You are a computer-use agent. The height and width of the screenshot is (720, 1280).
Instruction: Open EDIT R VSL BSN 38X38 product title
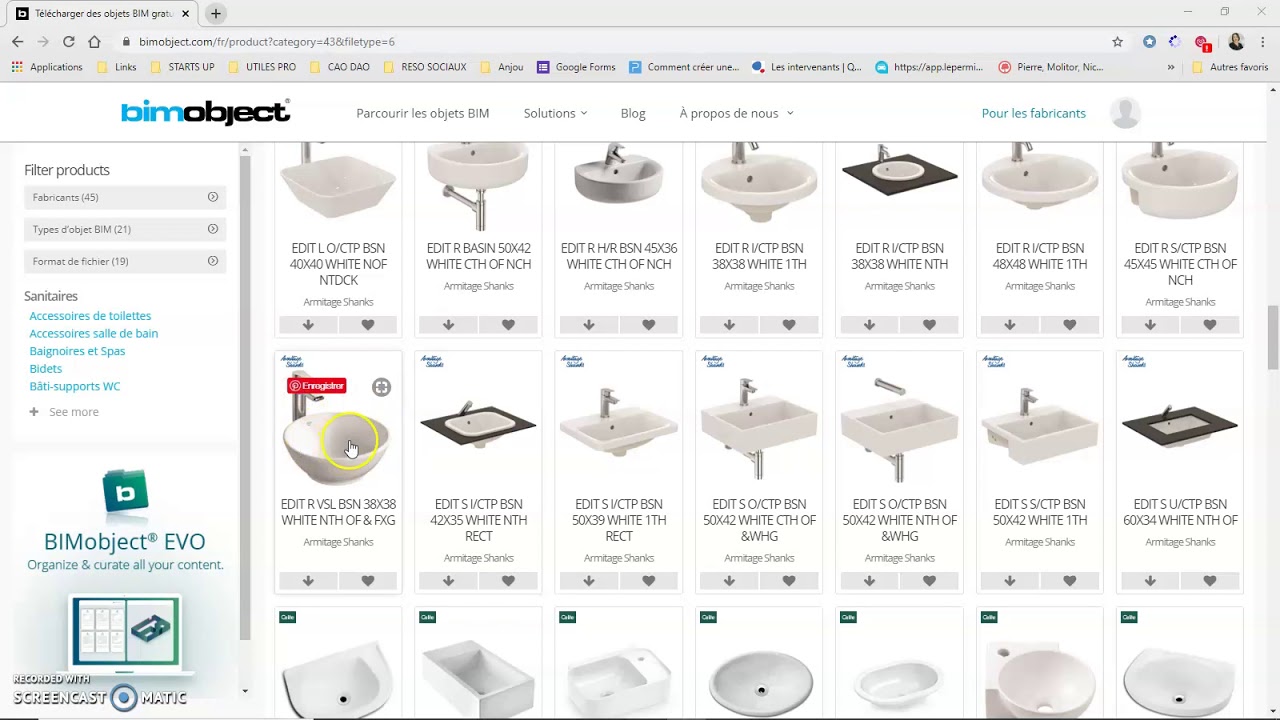coord(338,512)
